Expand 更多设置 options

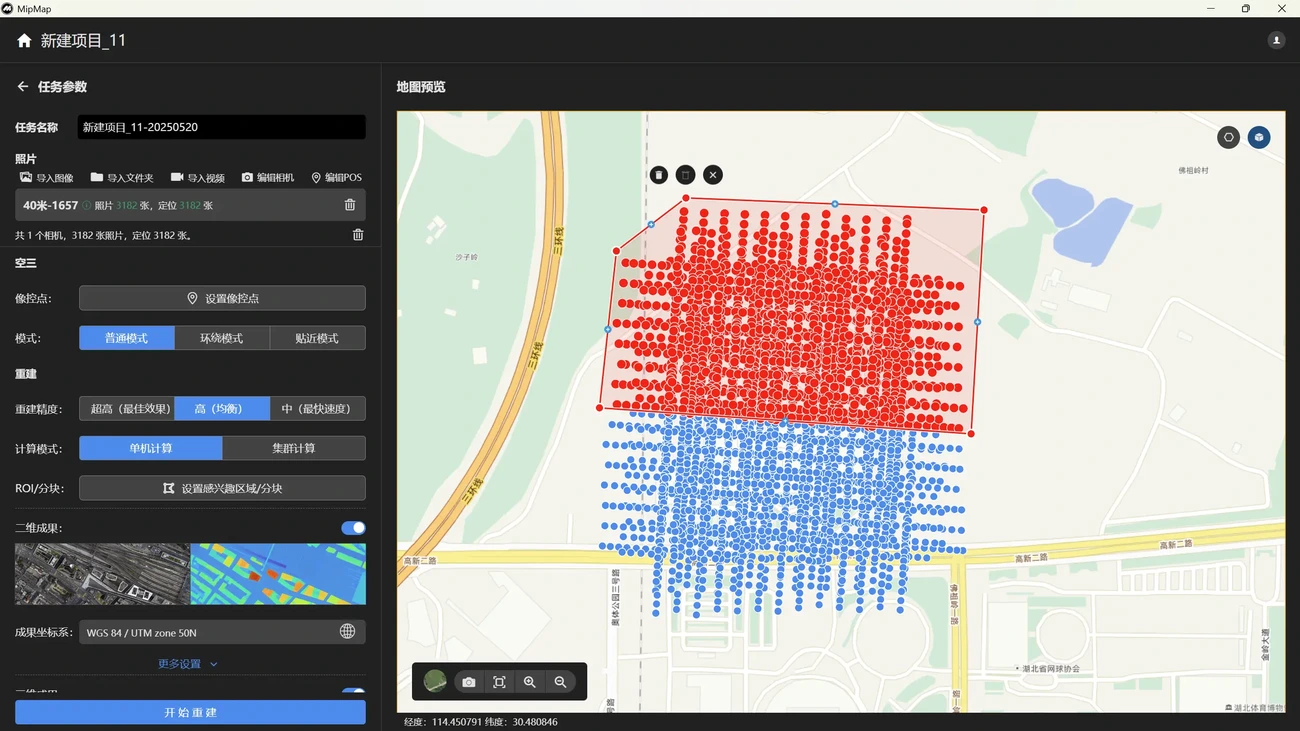188,664
